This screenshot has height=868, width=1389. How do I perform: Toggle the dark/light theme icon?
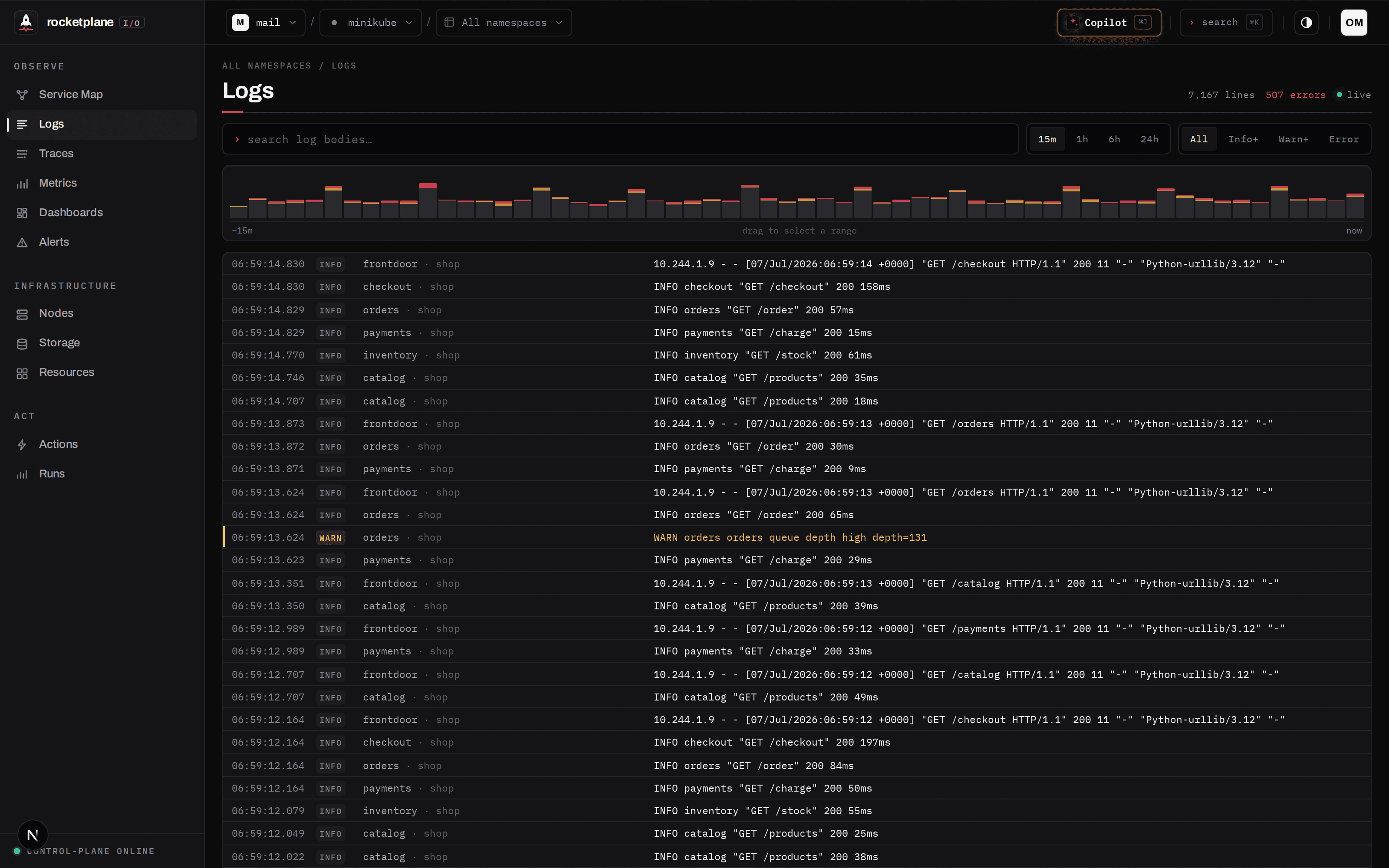(x=1307, y=23)
